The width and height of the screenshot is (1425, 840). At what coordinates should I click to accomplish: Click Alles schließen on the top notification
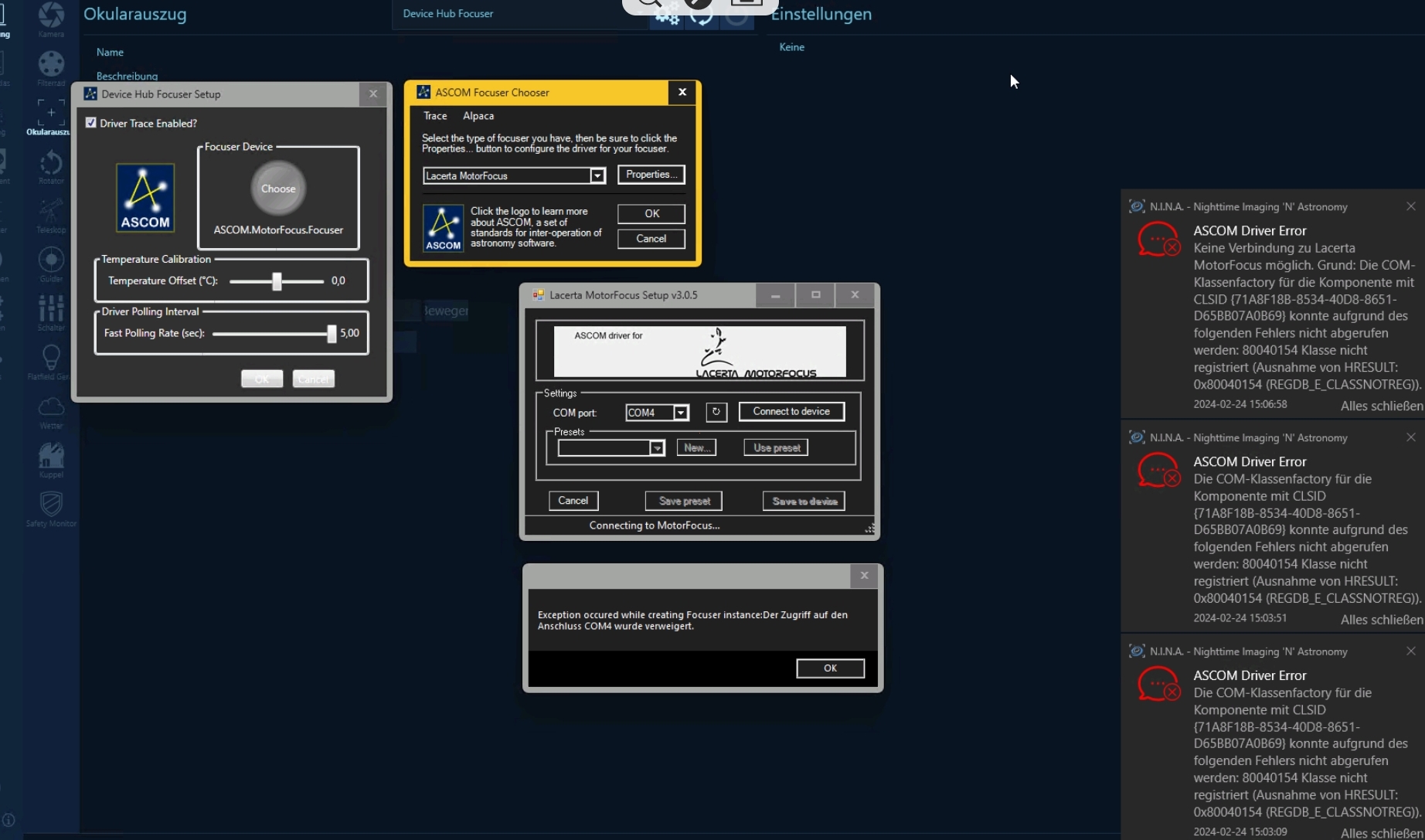[1382, 406]
